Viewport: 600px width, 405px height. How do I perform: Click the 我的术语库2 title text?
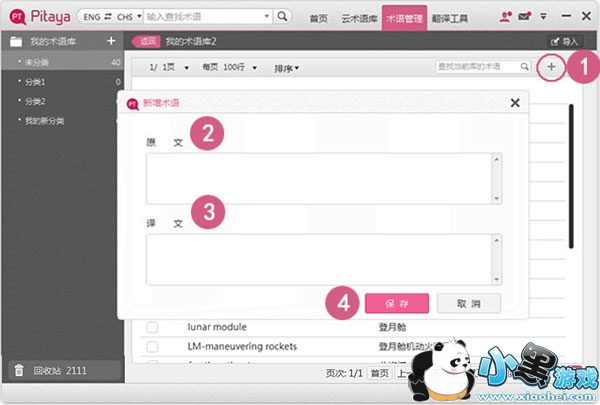tap(191, 41)
